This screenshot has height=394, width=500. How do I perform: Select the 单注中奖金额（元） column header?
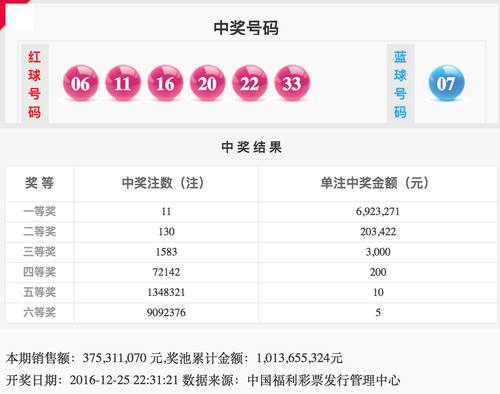375,183
